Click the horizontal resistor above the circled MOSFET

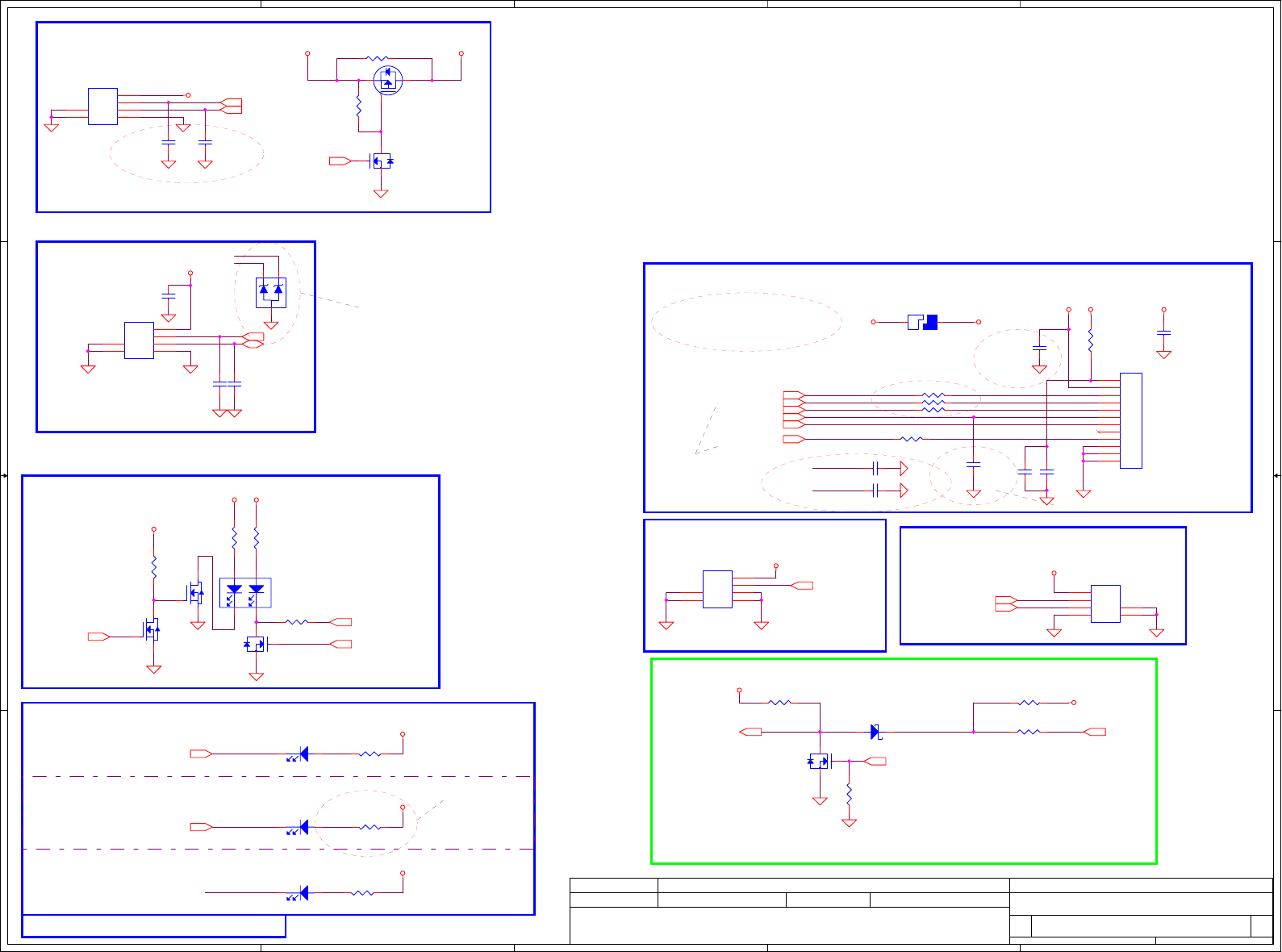point(378,58)
